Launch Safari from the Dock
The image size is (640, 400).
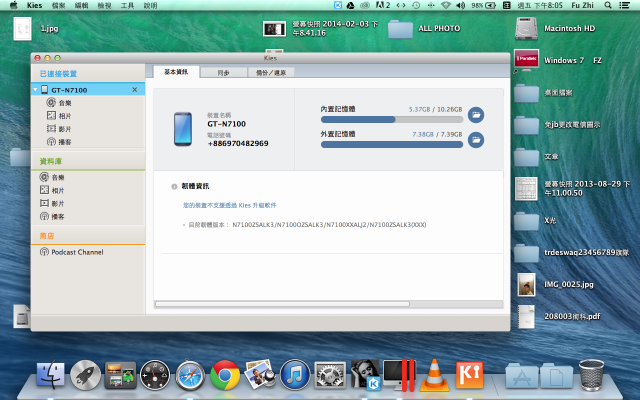pyautogui.click(x=190, y=375)
